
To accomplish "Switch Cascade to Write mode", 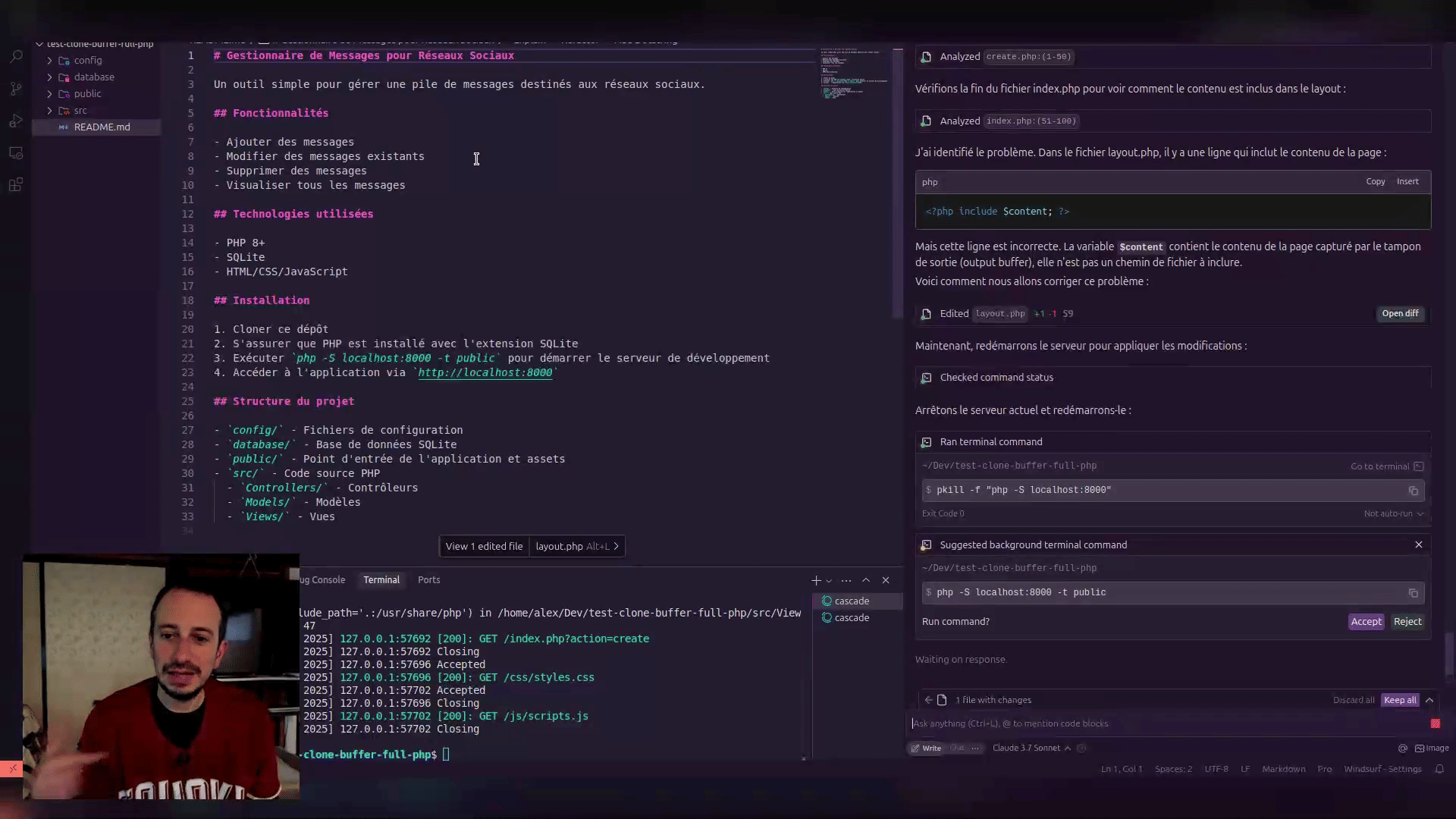I will click(x=926, y=748).
